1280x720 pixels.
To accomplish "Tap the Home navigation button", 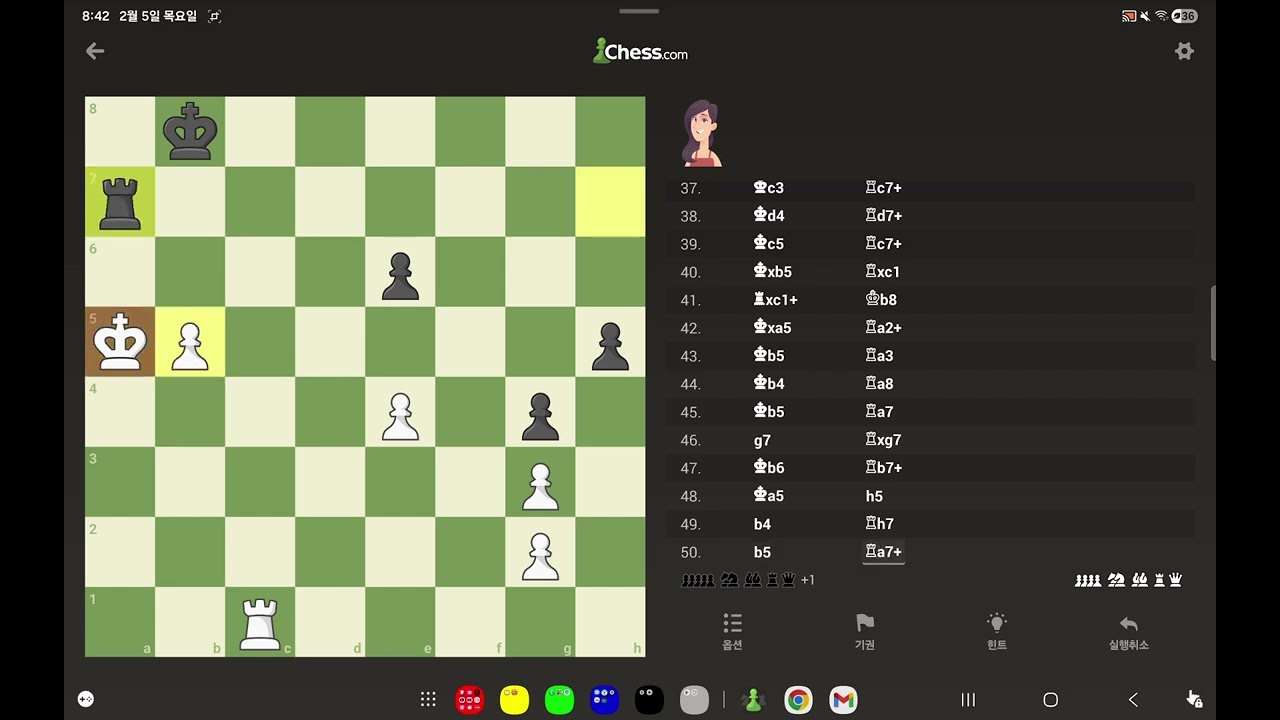I will 1050,700.
